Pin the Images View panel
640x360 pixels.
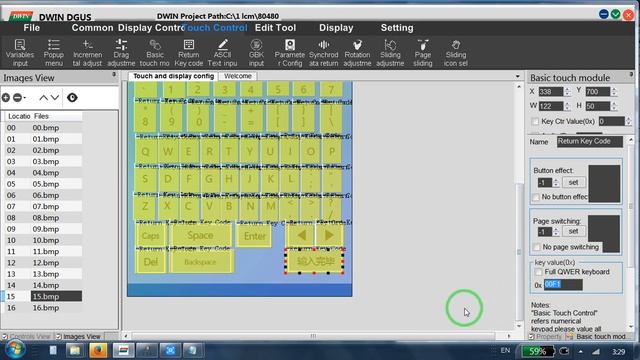pos(114,75)
